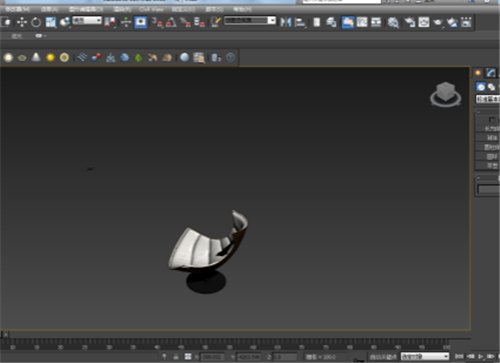The width and height of the screenshot is (500, 363).
Task: Click the green leaf-shaped icon
Action: [x=139, y=58]
